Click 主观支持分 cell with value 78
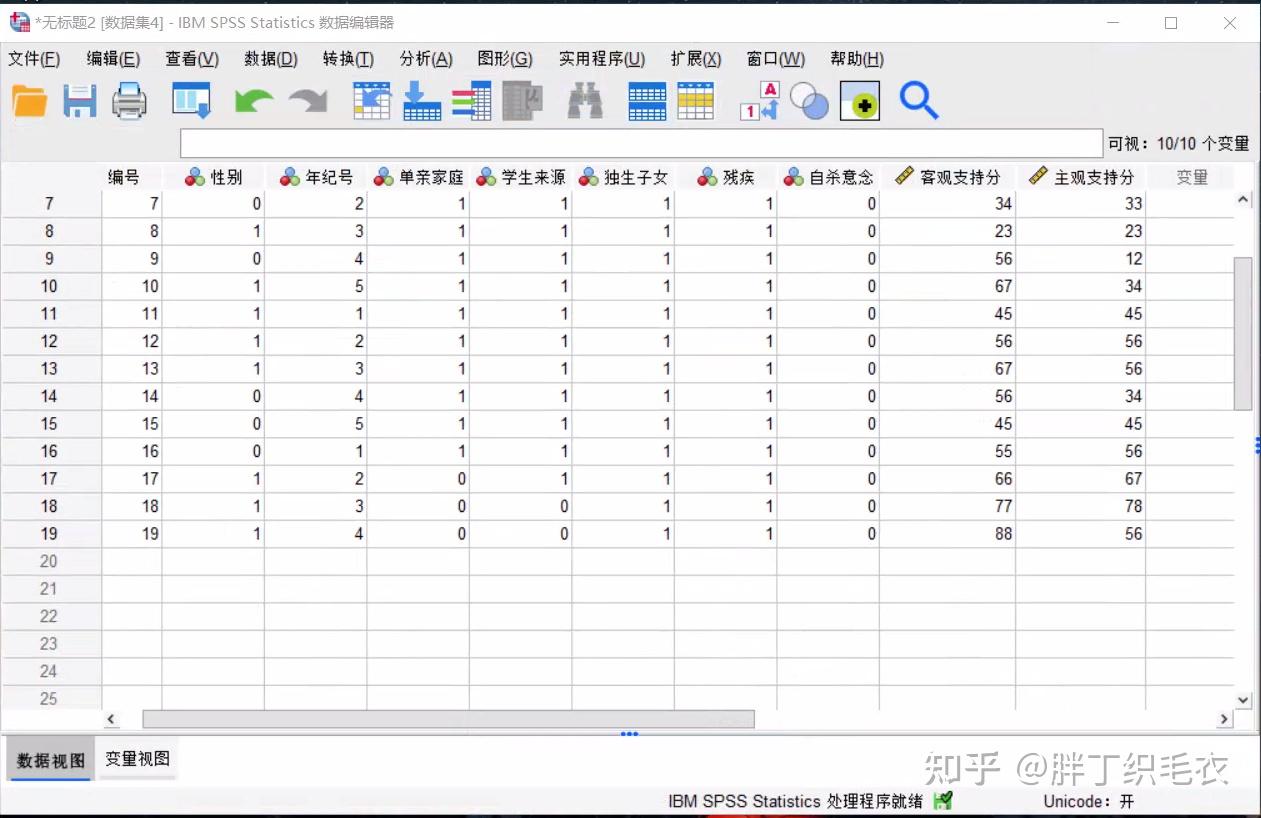Viewport: 1261px width, 818px height. [1081, 506]
